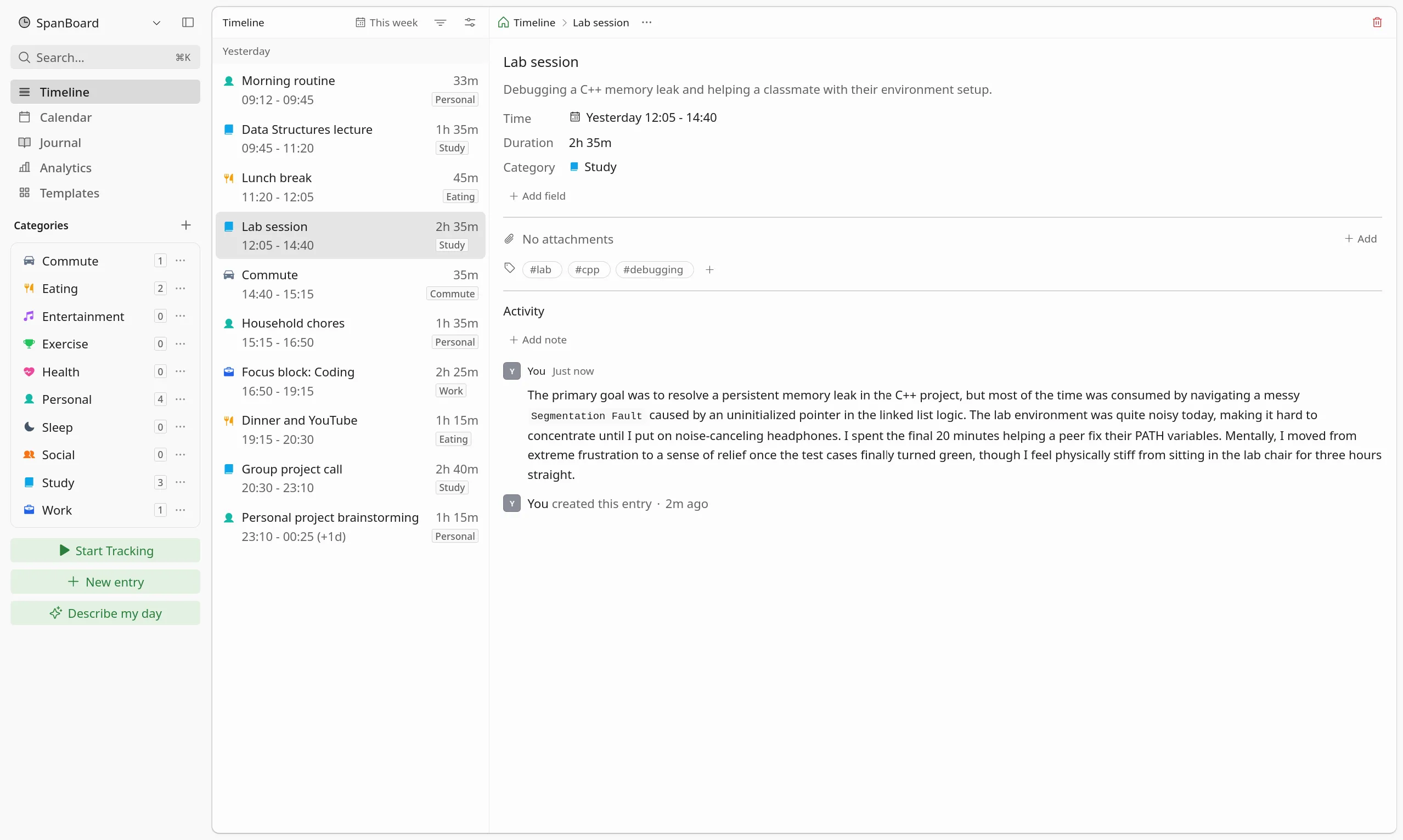
Task: Click the Study category color square
Action: click(x=574, y=167)
